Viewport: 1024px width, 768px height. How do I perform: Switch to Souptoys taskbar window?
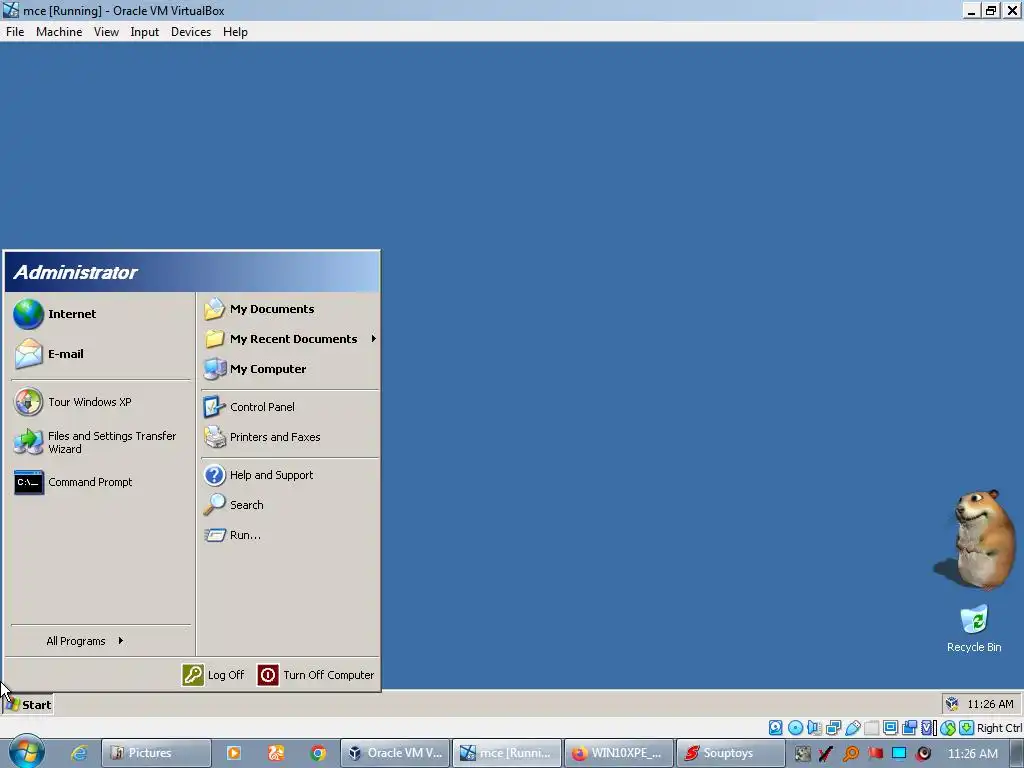(x=730, y=753)
